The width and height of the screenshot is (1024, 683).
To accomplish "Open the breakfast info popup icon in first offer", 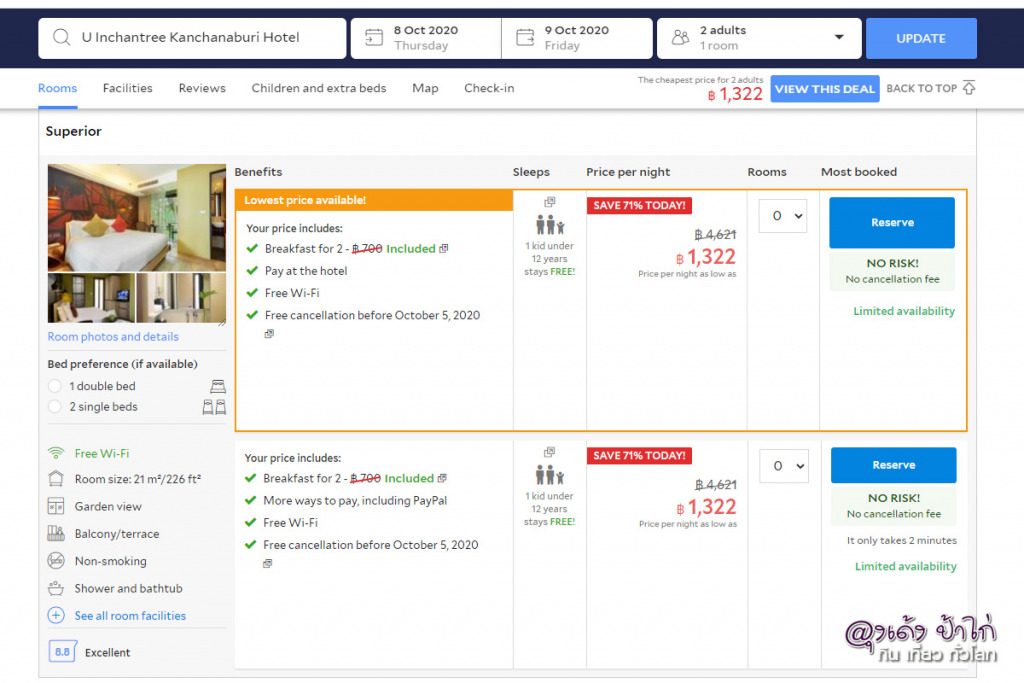I will [444, 249].
